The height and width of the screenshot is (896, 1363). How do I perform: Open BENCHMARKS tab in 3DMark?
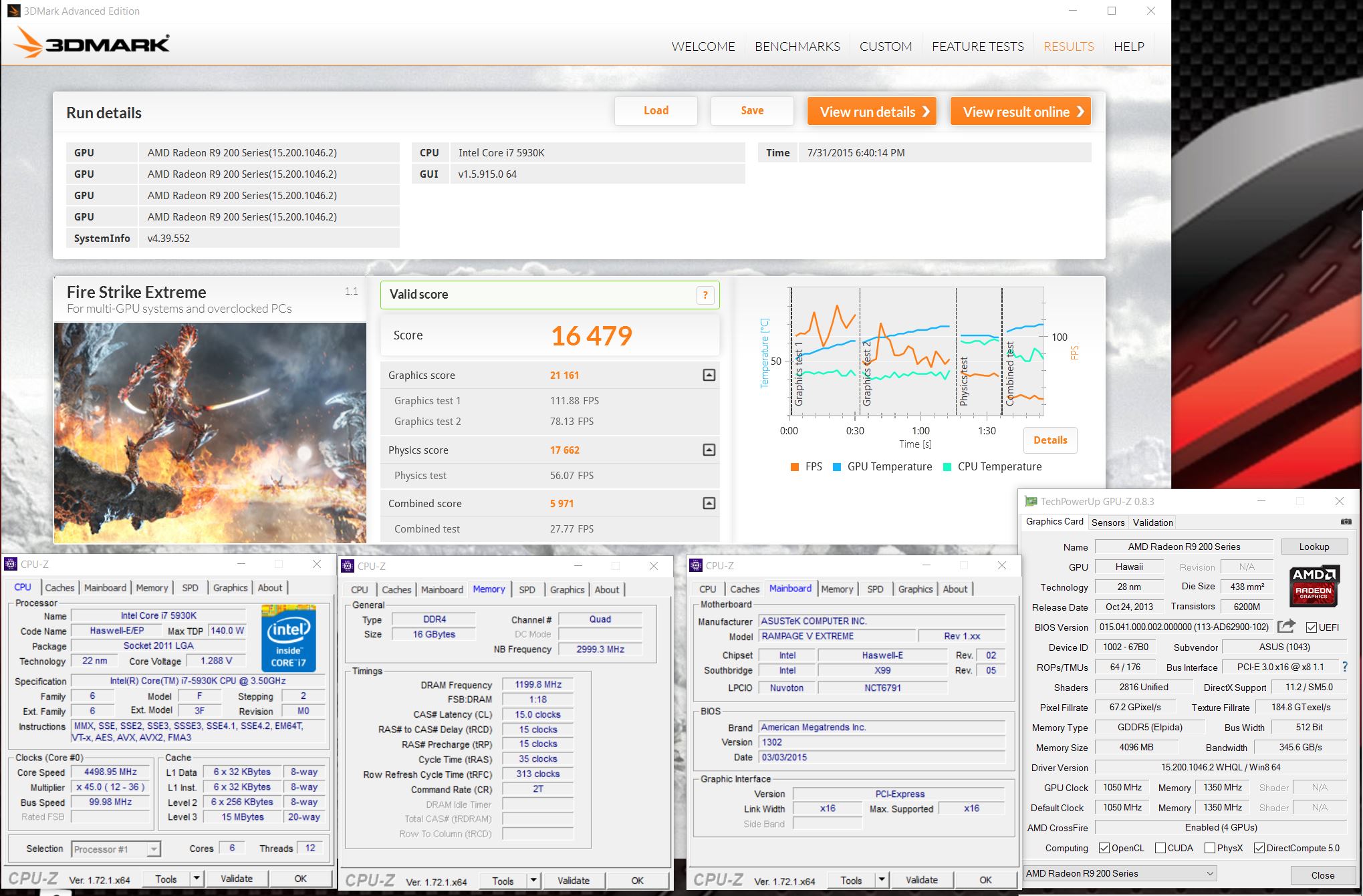pyautogui.click(x=797, y=46)
